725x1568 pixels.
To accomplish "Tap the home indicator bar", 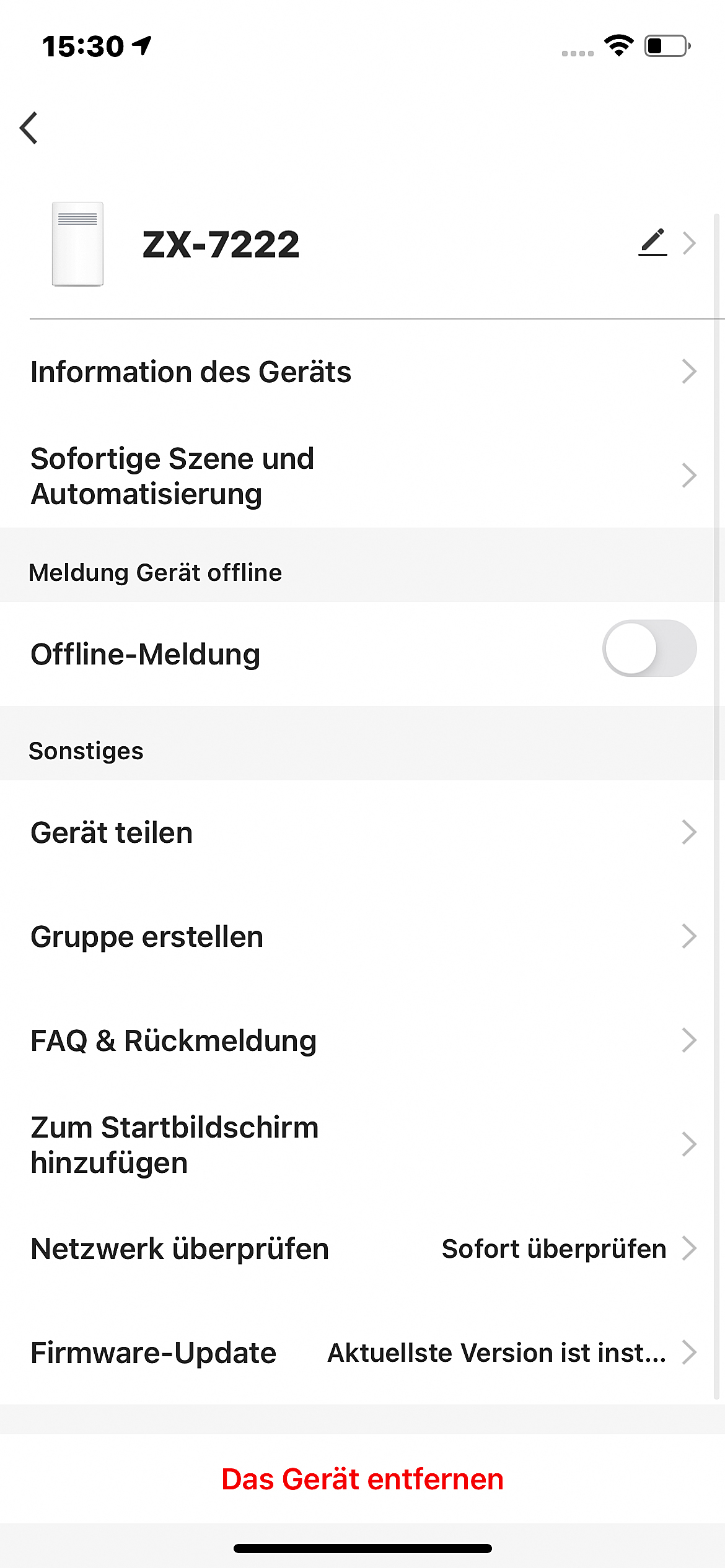I will [x=362, y=1548].
